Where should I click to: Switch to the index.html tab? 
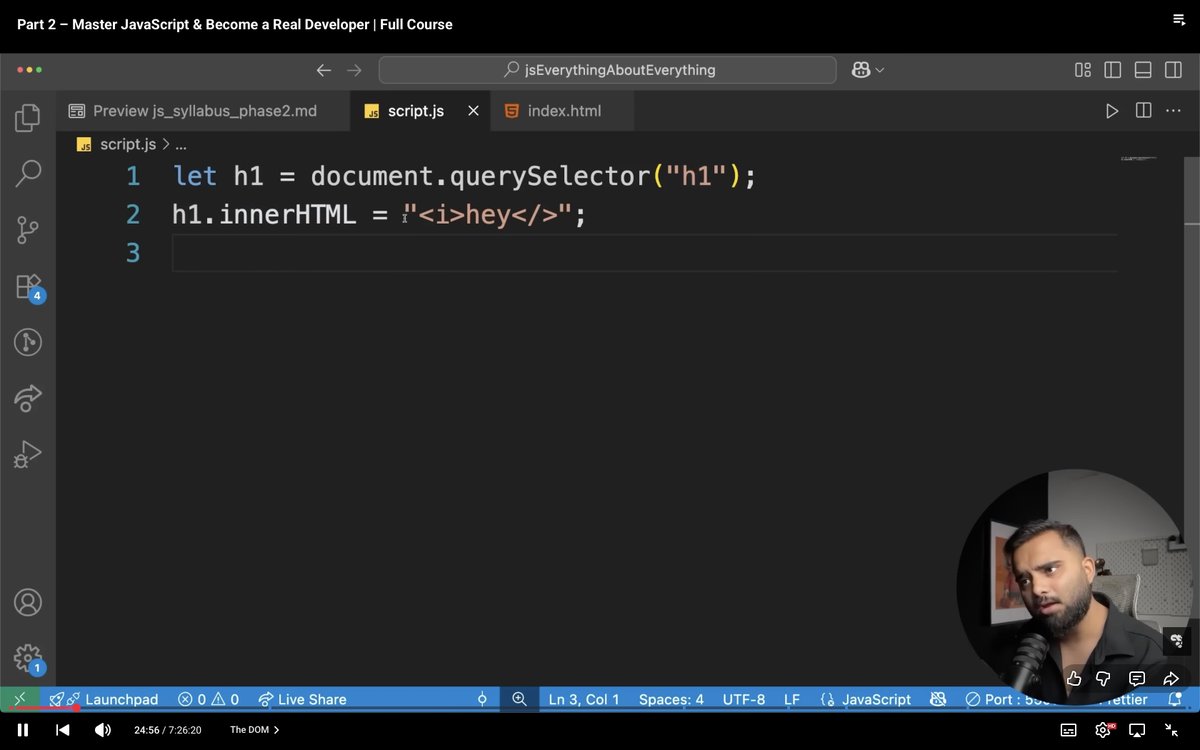click(564, 111)
